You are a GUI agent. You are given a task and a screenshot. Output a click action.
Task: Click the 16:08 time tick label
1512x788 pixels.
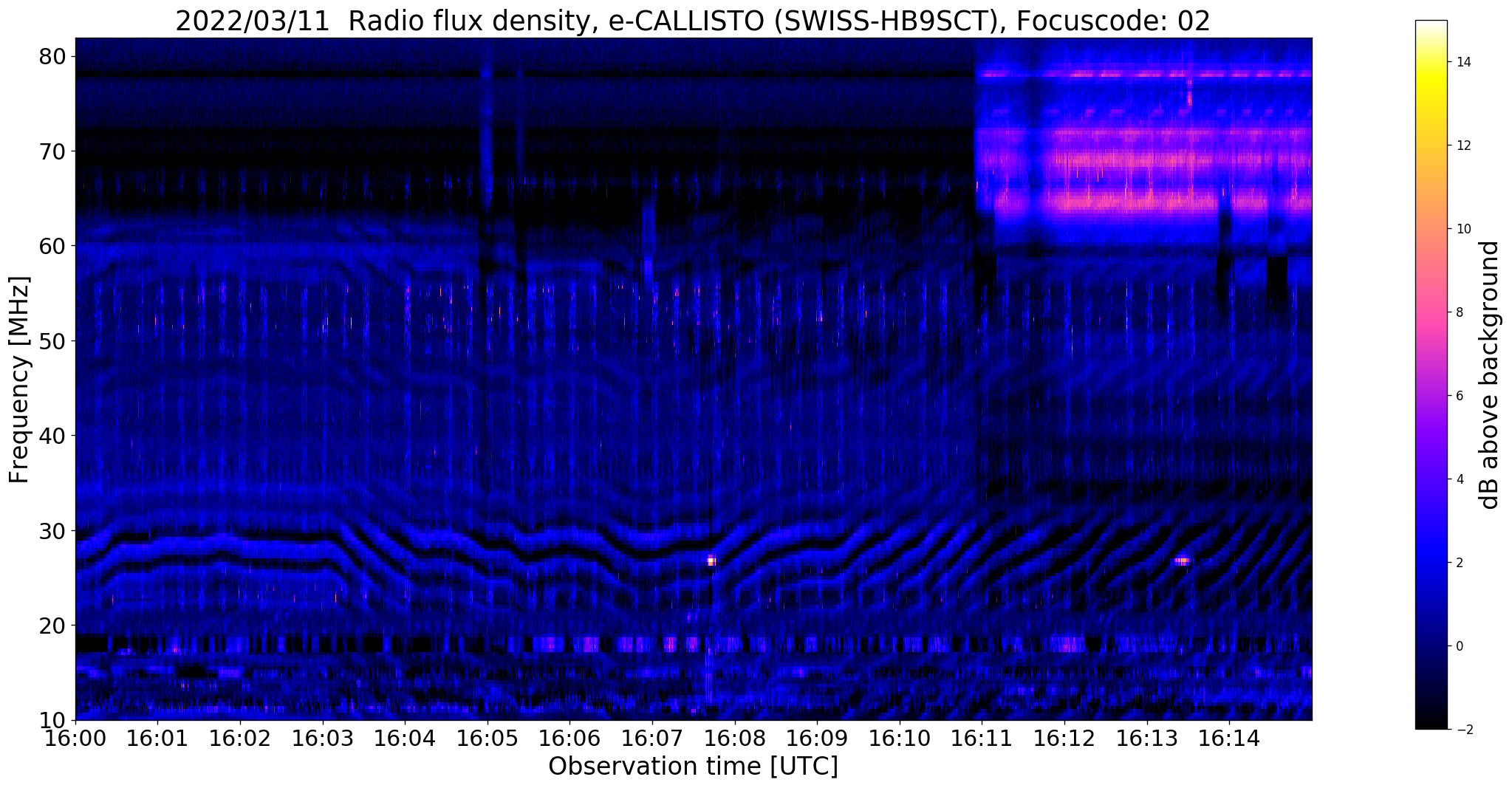735,738
